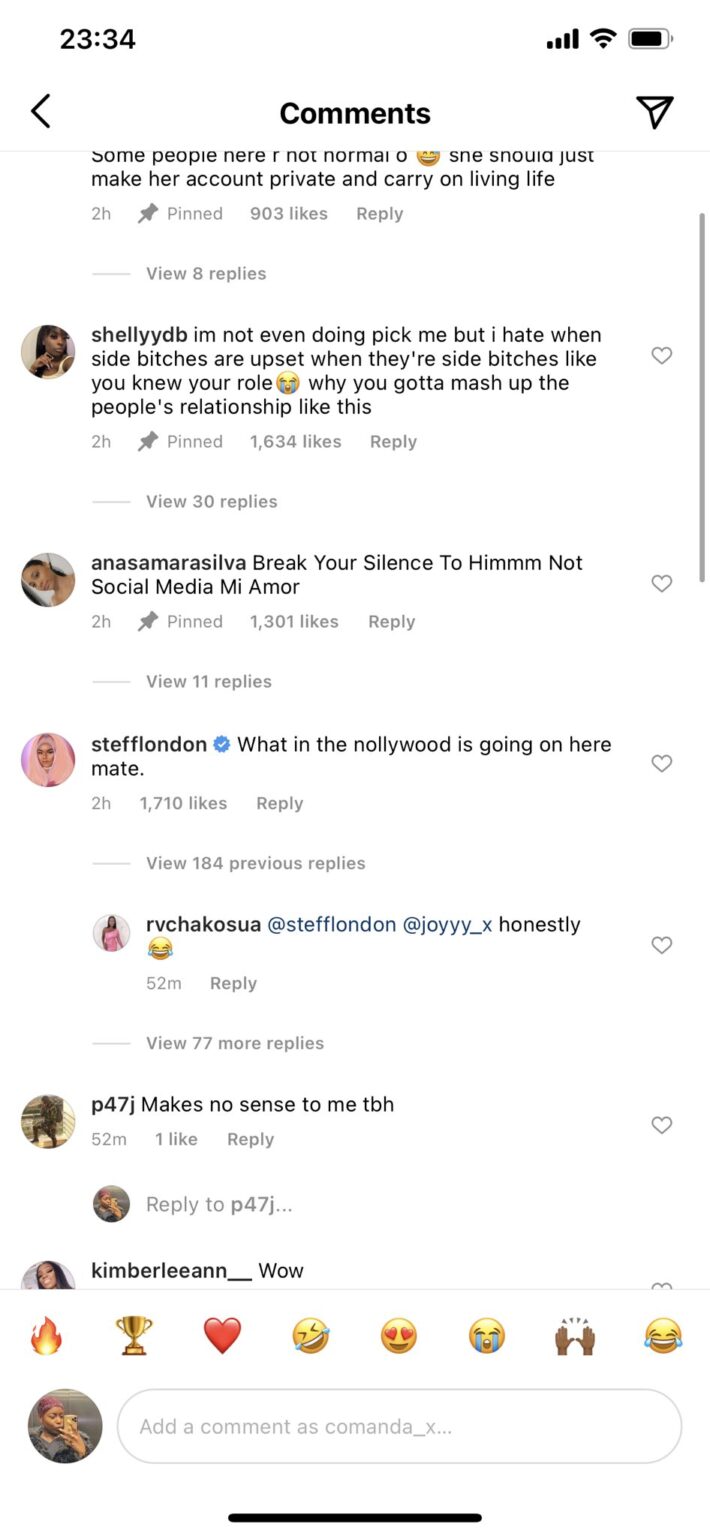Screen dimensions: 710x1536
Task: View the 1,634 likes on shellyydb's comment
Action: [x=295, y=441]
